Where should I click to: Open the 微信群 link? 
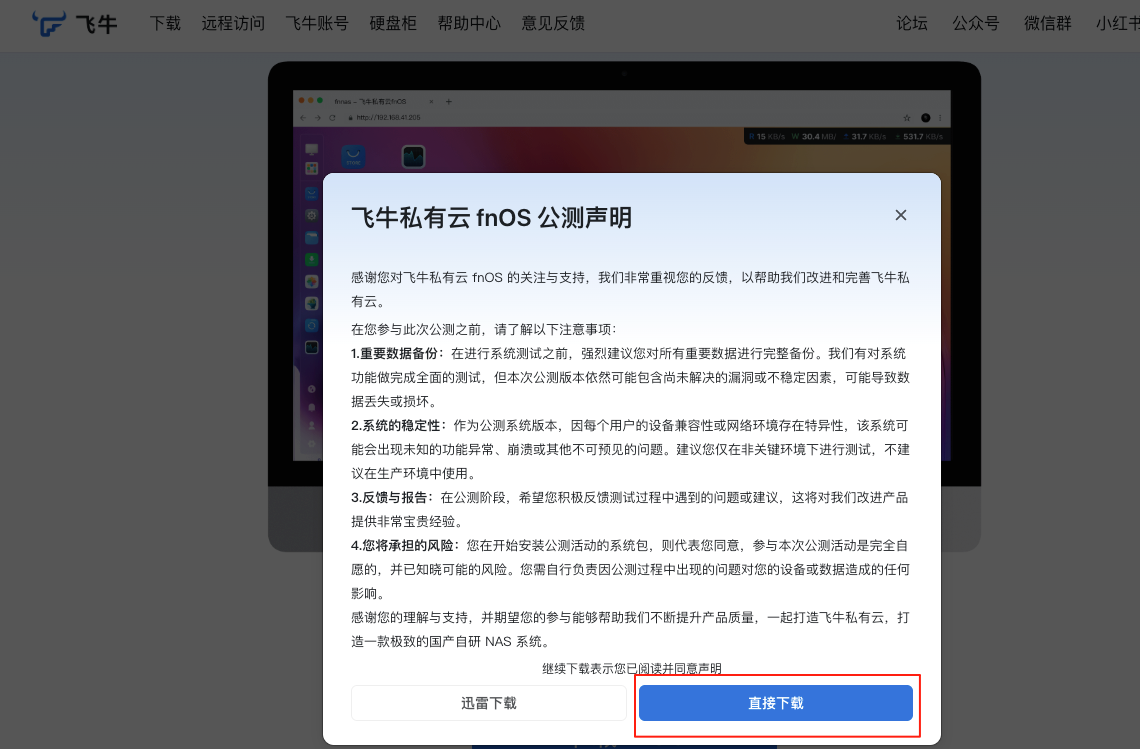[1048, 23]
